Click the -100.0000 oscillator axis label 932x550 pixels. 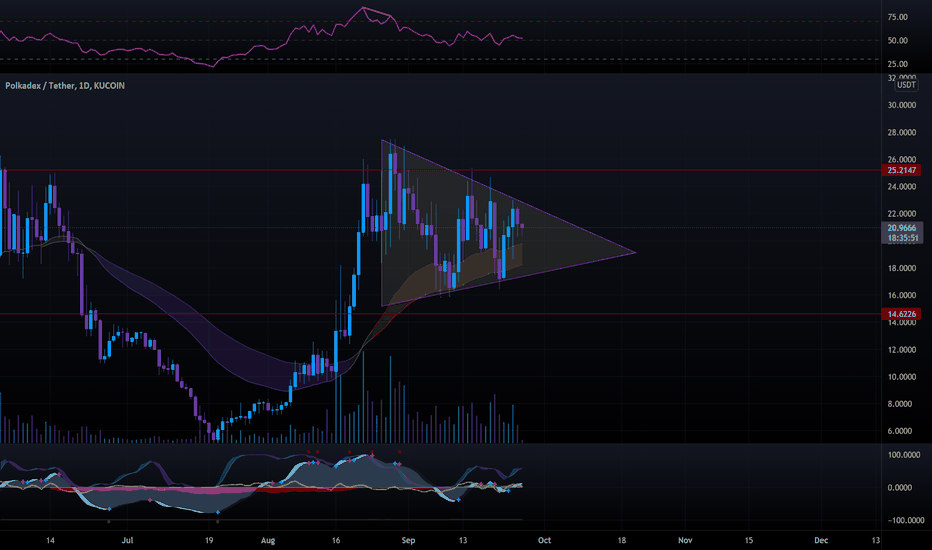coord(905,520)
